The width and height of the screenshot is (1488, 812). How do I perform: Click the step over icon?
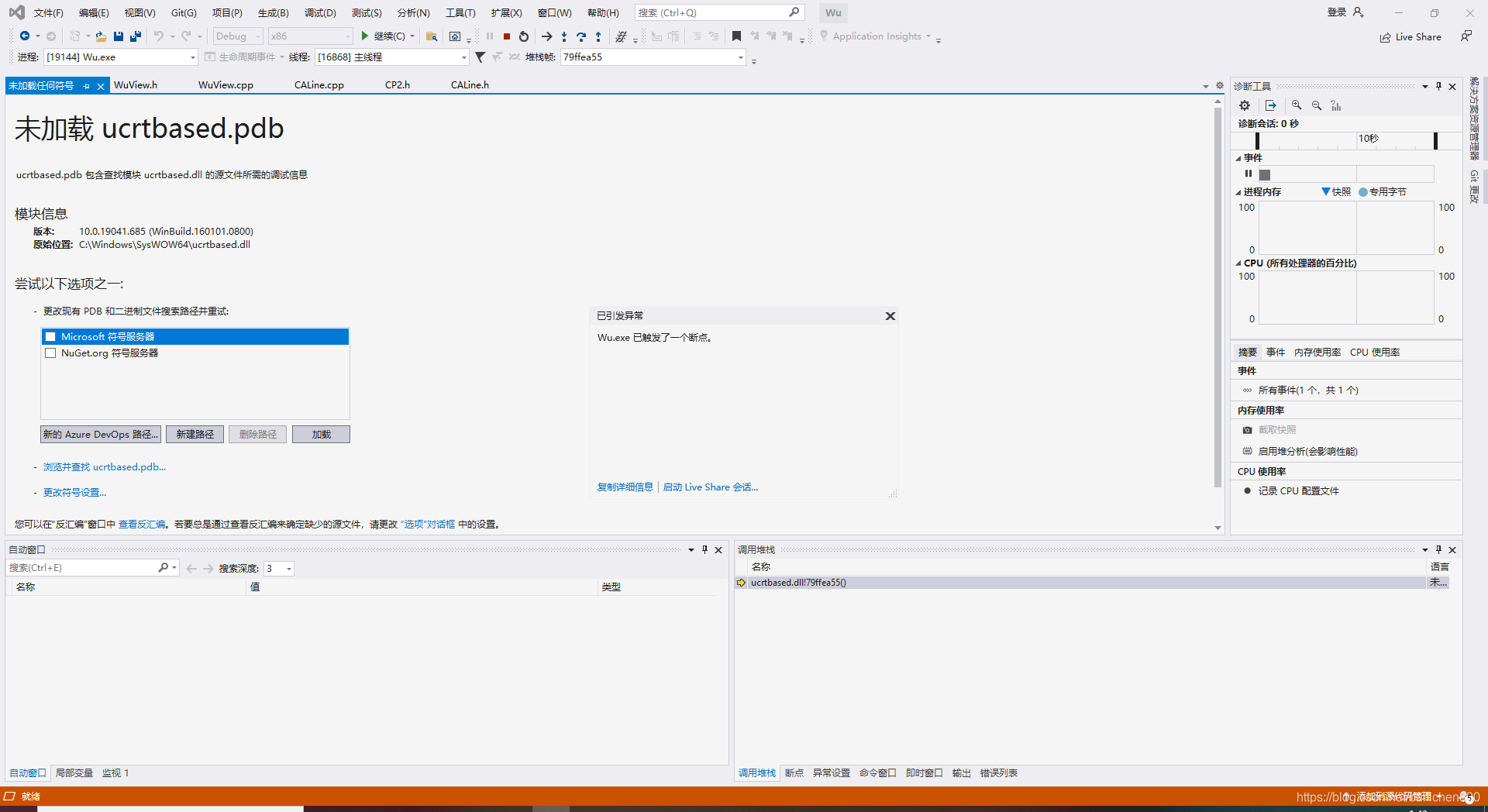[581, 36]
